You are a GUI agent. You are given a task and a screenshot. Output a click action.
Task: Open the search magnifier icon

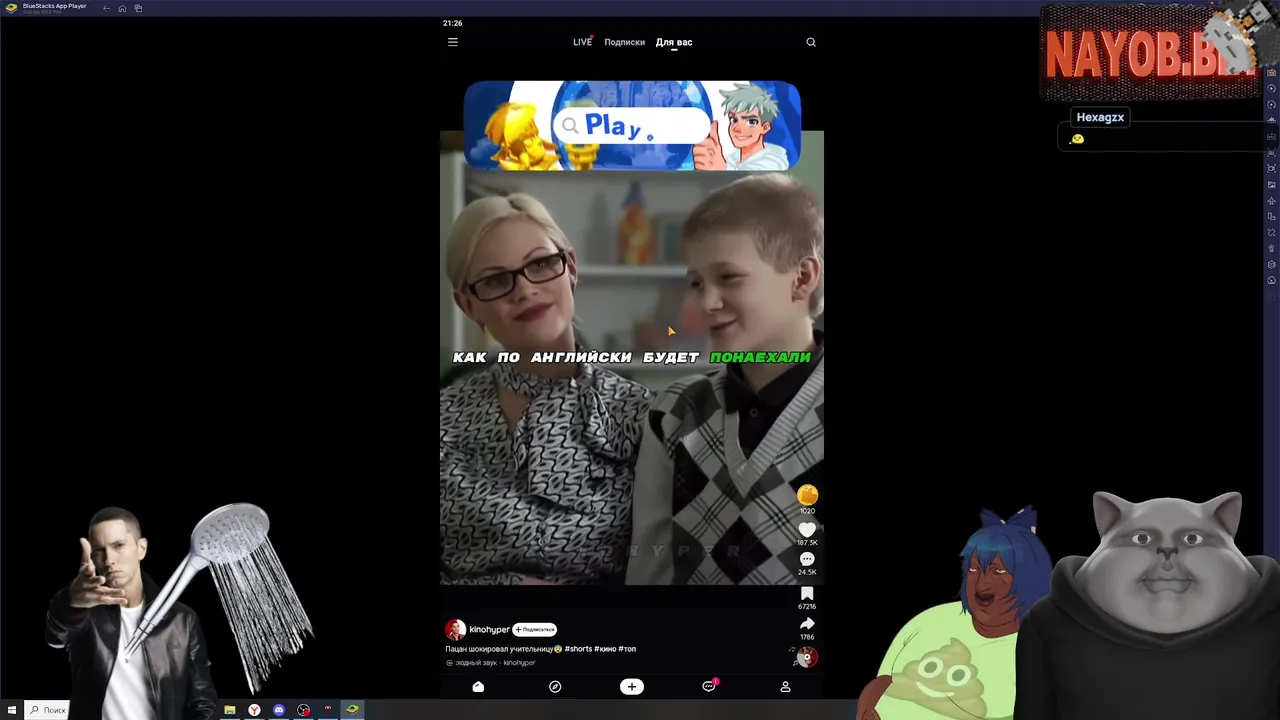(811, 42)
